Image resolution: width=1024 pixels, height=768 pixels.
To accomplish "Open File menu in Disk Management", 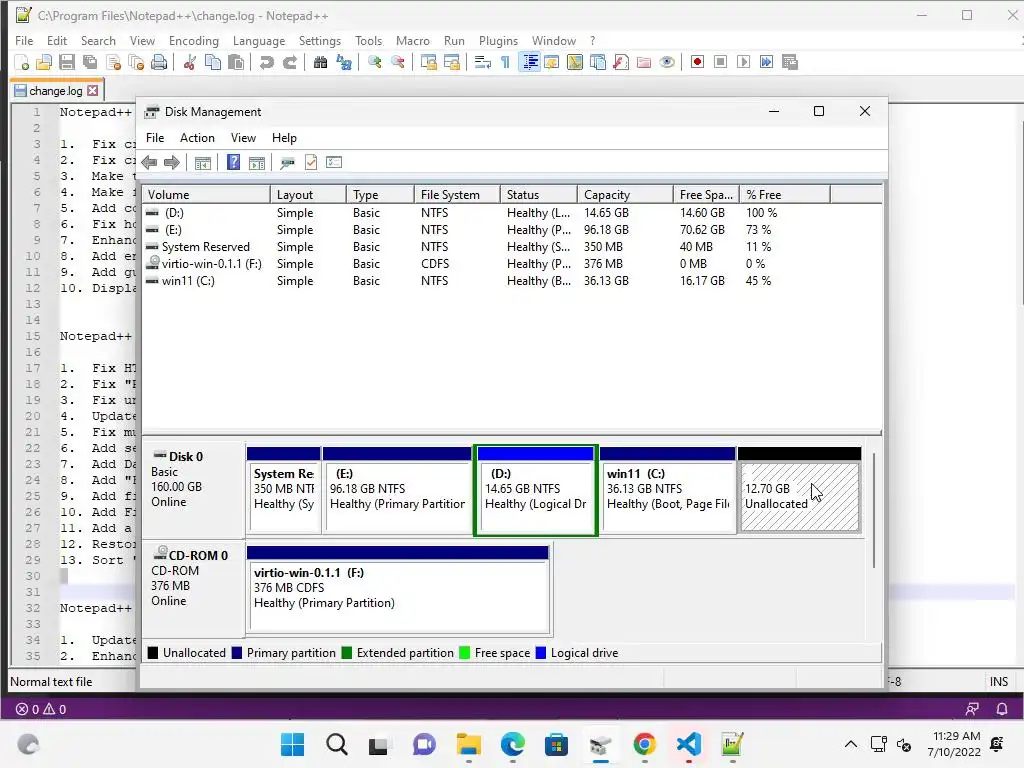I will coord(155,138).
